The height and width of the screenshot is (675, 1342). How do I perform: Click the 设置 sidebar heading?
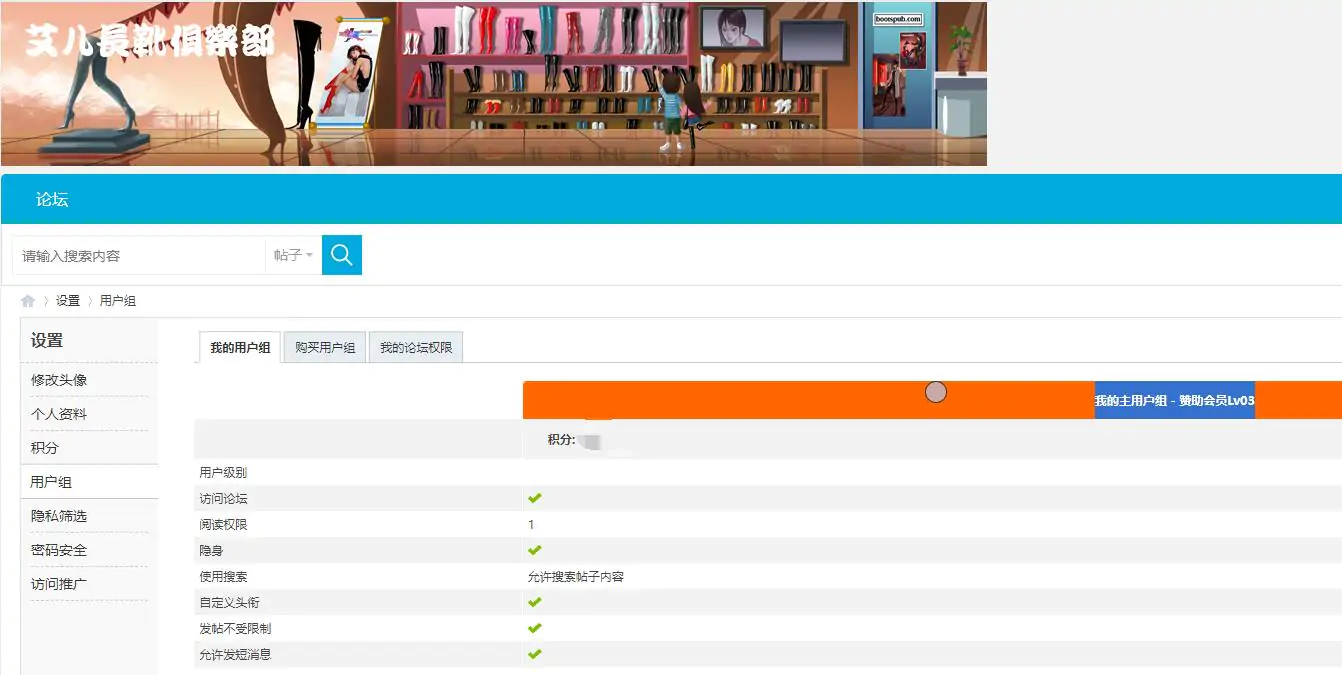47,340
